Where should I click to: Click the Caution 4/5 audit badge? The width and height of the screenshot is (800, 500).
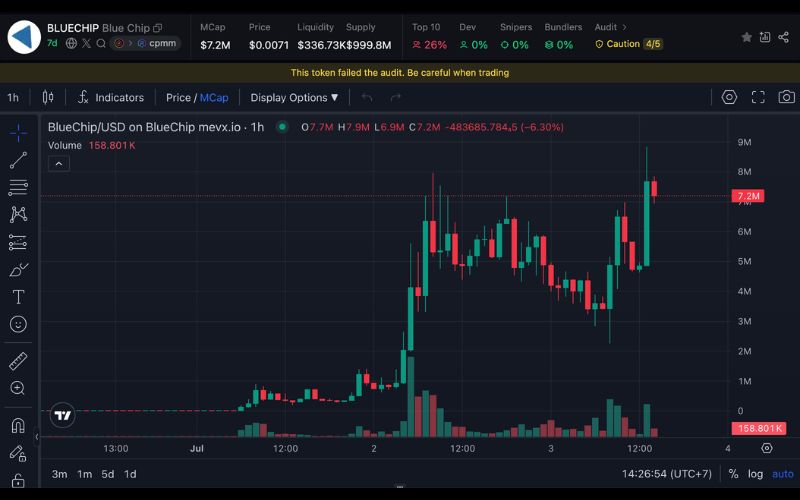click(x=629, y=44)
